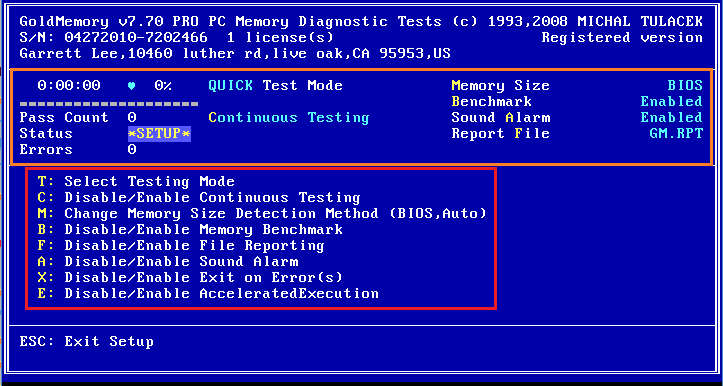Click the 0:00:00 elapsed timer
723x386 pixels.
(x=69, y=85)
